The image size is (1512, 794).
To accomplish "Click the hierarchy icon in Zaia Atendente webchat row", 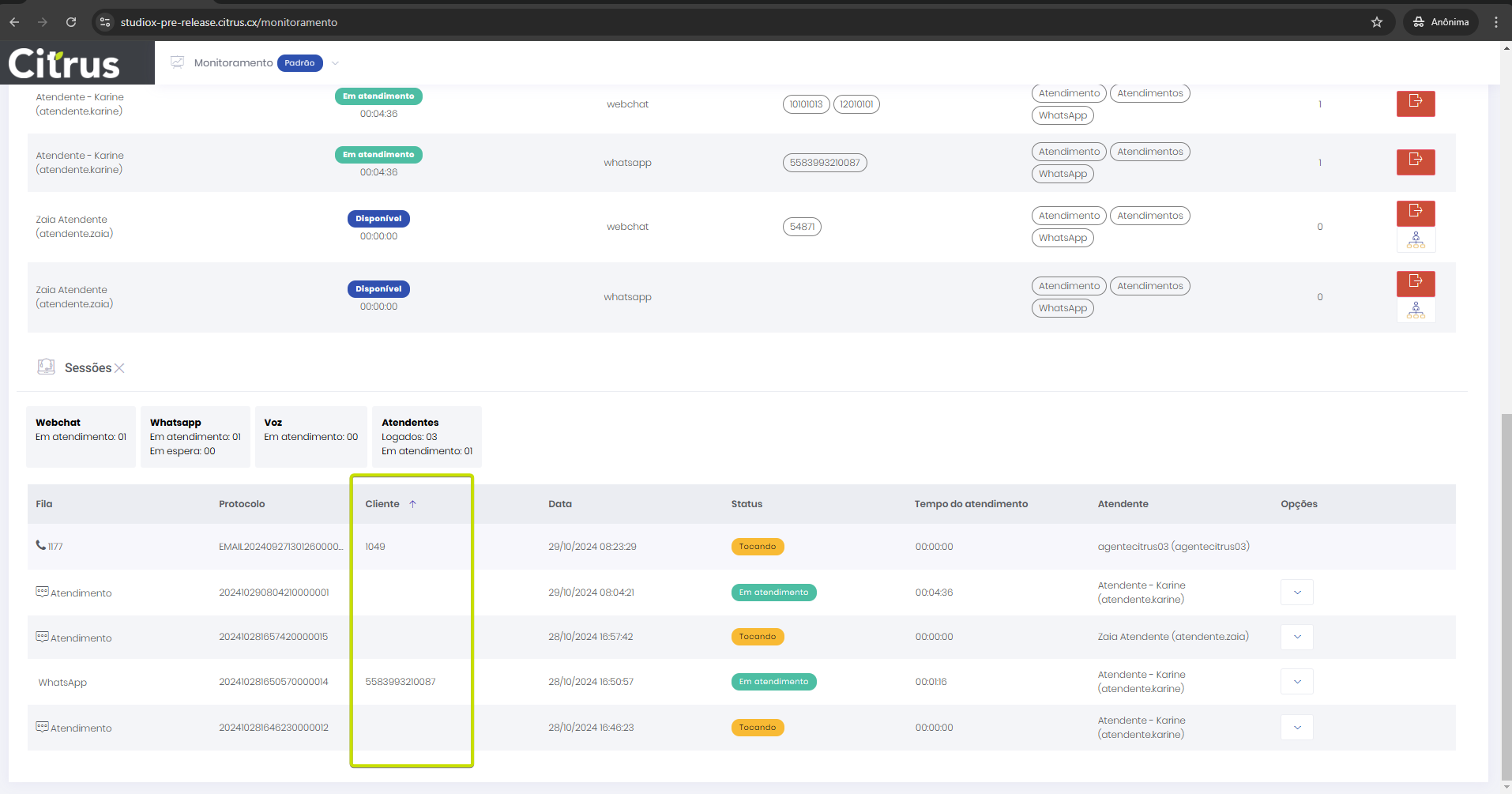I will (1415, 240).
